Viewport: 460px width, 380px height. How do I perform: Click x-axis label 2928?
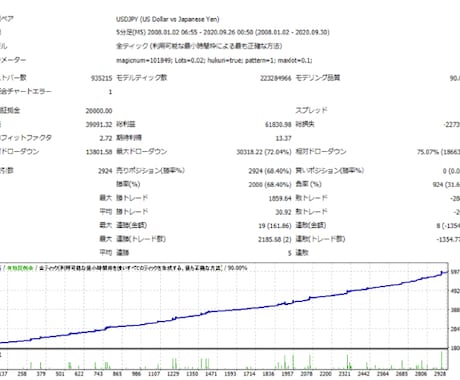click(x=440, y=374)
